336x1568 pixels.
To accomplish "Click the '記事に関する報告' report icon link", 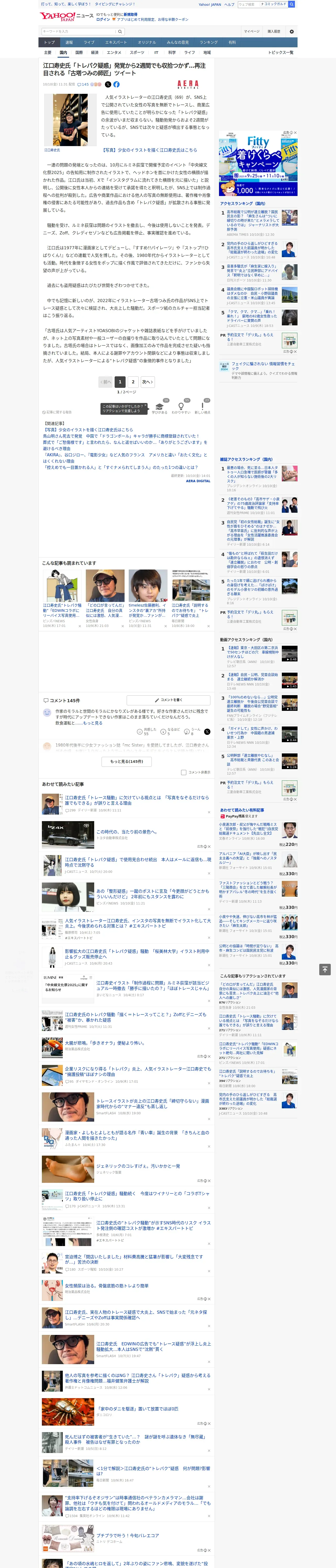I will (57, 412).
